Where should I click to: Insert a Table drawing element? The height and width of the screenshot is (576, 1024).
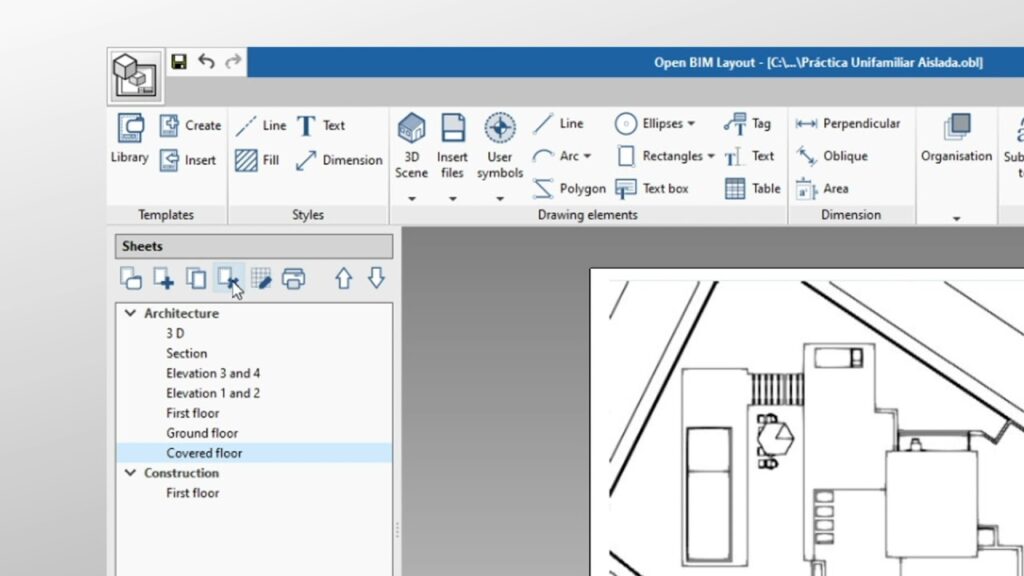752,188
